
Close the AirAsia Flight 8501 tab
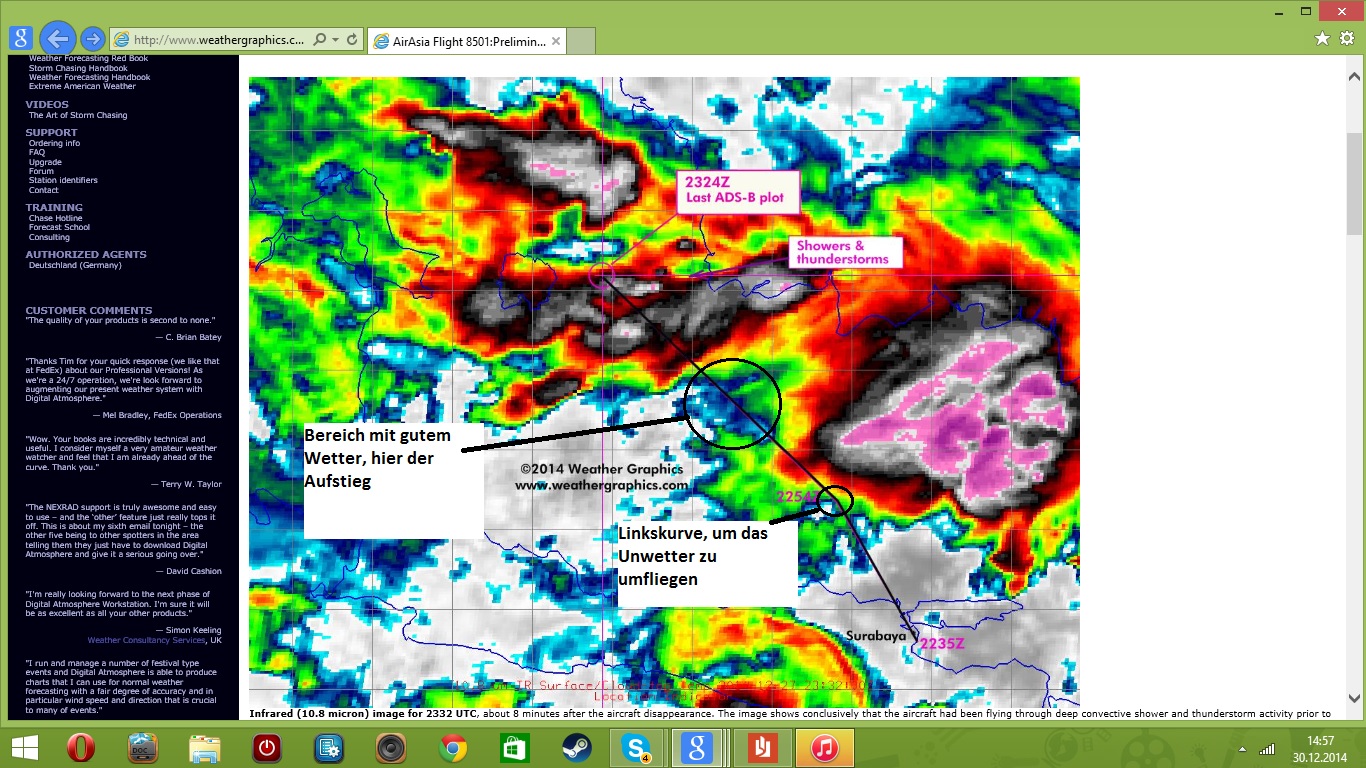[556, 41]
